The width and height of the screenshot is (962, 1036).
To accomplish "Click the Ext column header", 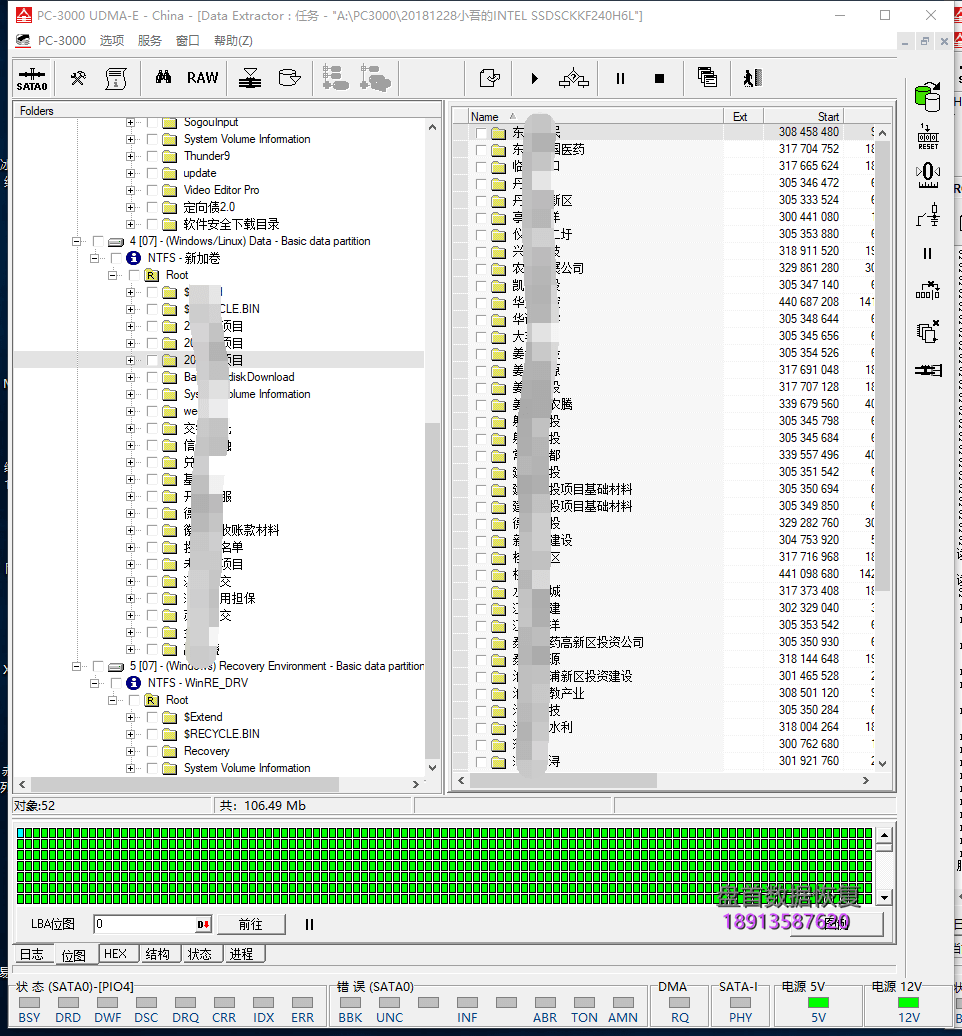I will click(x=743, y=116).
